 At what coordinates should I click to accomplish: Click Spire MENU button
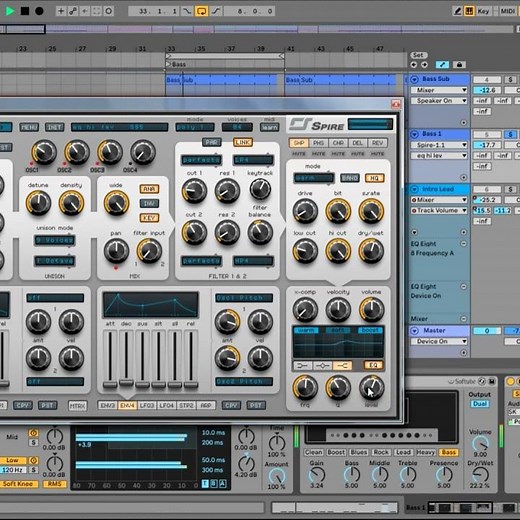point(29,127)
